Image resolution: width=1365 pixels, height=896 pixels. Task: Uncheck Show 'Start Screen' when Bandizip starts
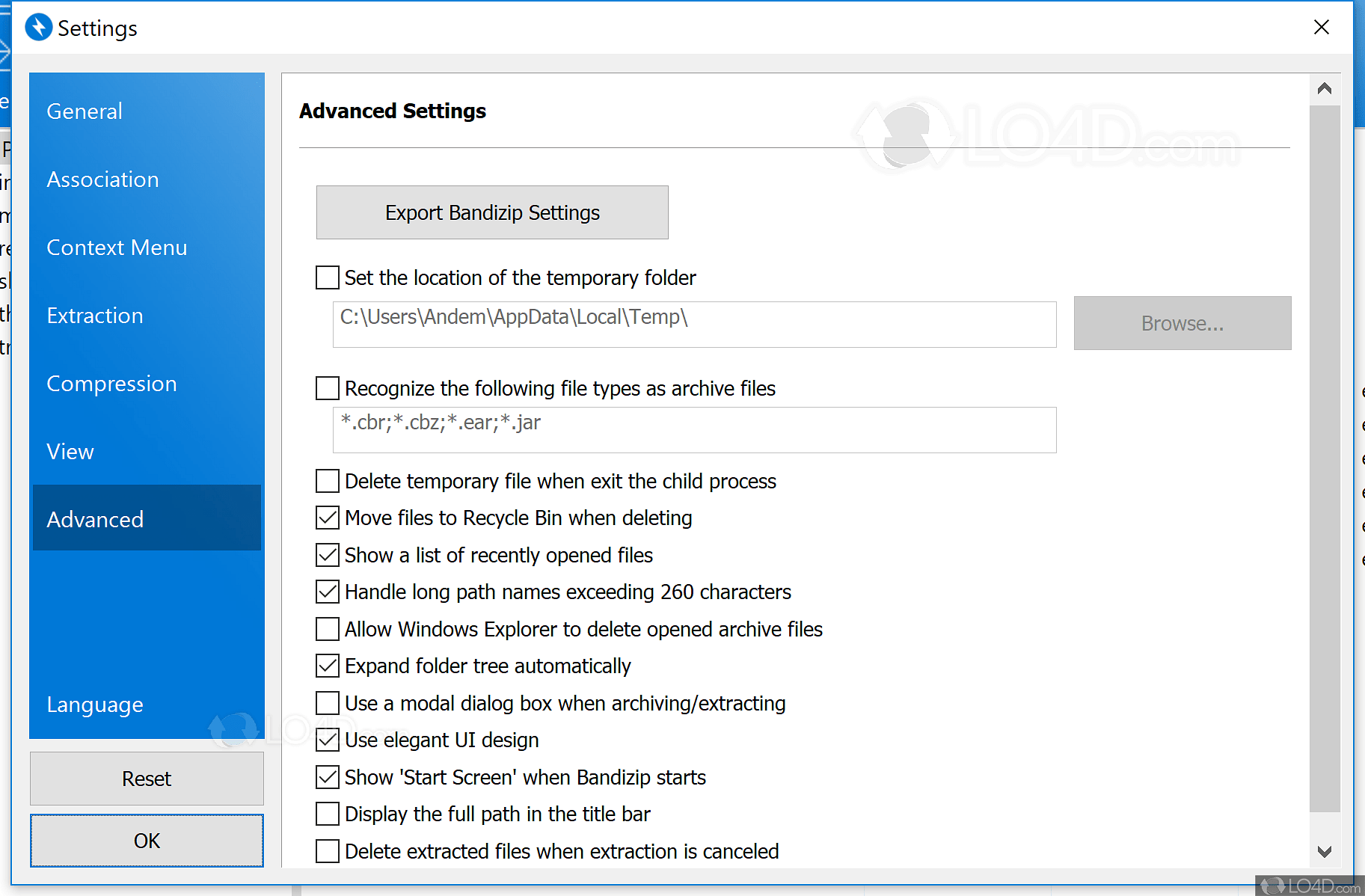328,777
